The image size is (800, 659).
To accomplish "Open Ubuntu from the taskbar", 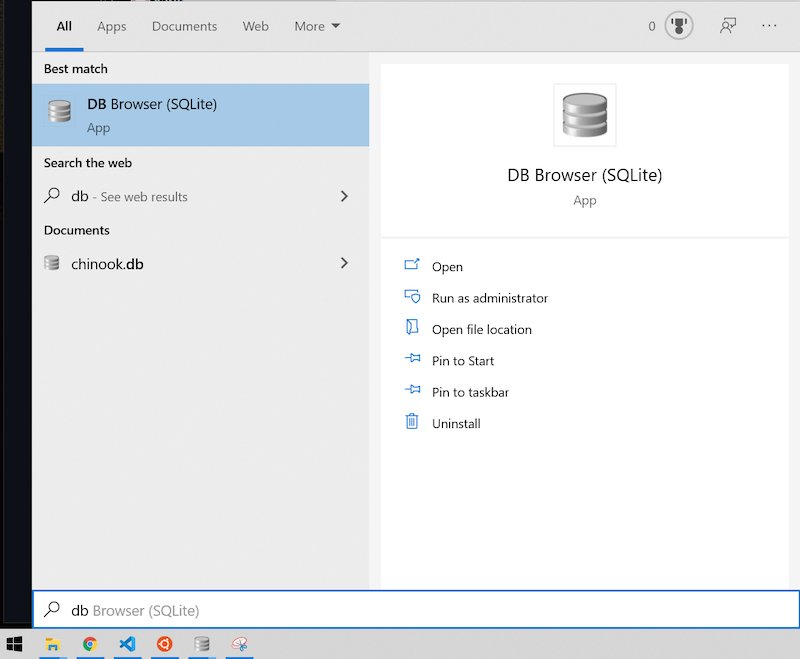I will point(164,645).
